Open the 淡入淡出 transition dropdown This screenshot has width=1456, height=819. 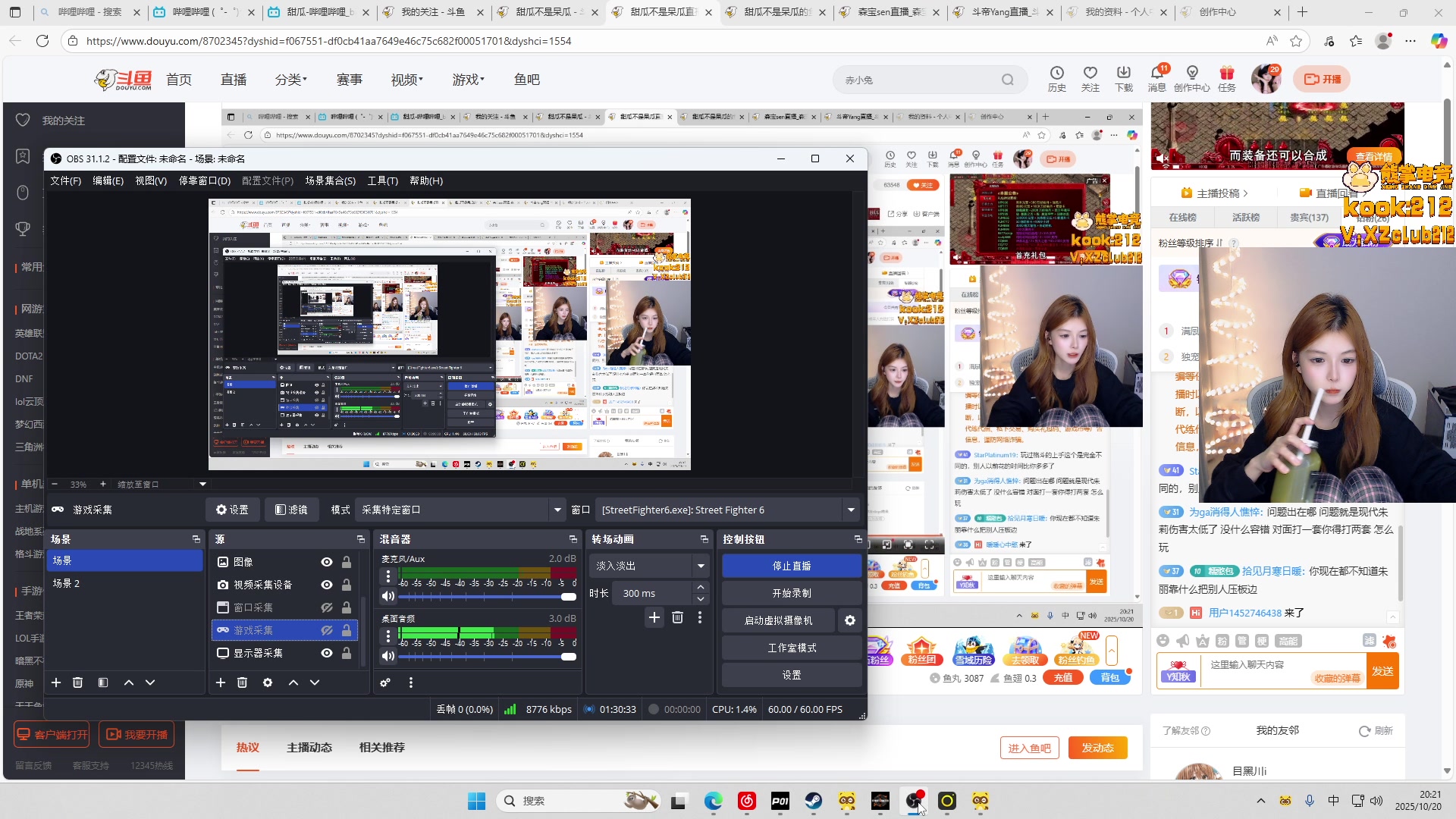(x=701, y=566)
